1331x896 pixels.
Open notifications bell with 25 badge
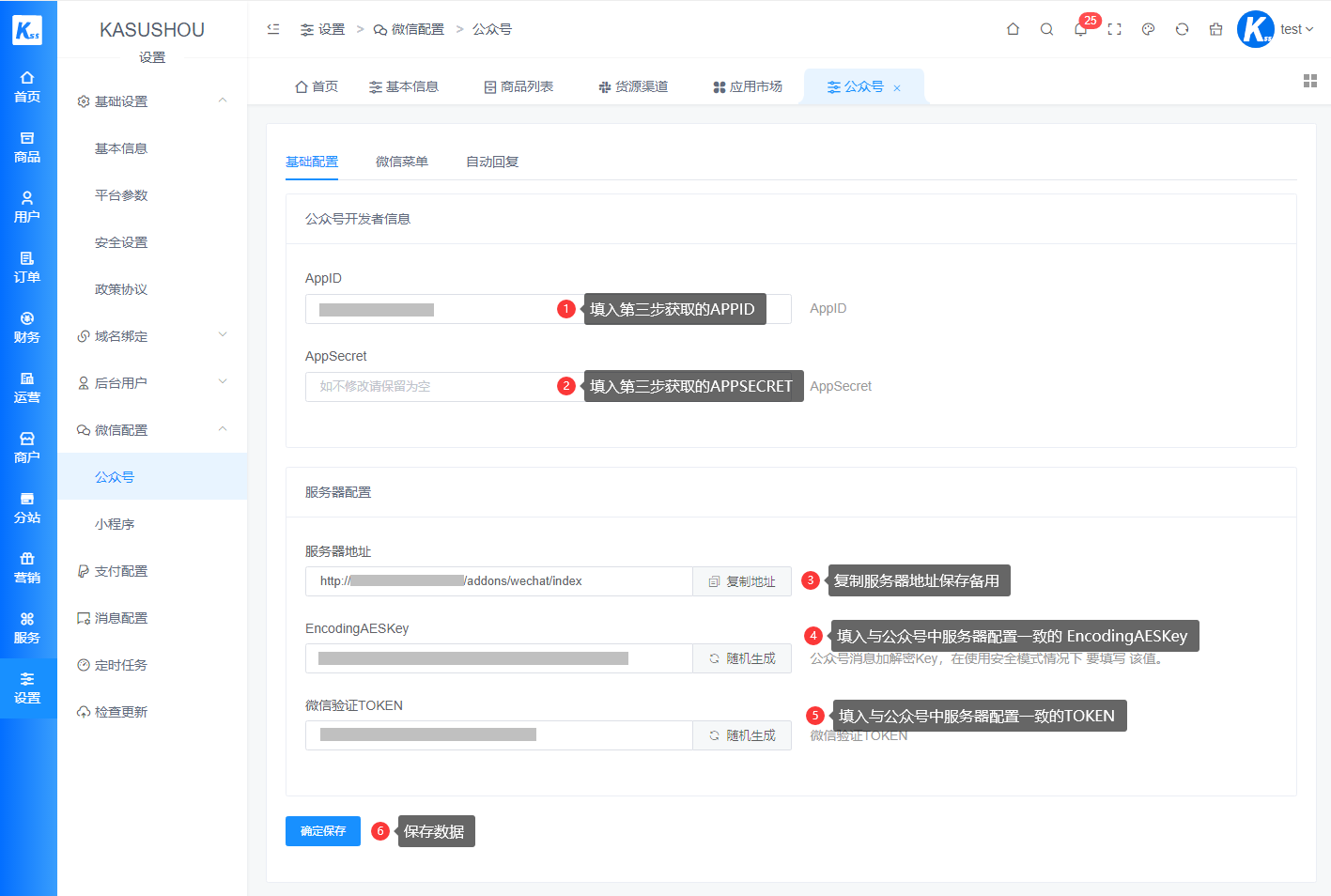[x=1080, y=29]
